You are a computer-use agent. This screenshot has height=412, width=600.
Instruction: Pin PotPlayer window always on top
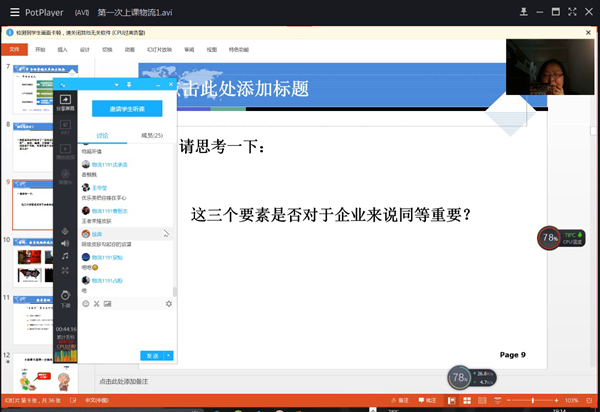click(x=523, y=12)
